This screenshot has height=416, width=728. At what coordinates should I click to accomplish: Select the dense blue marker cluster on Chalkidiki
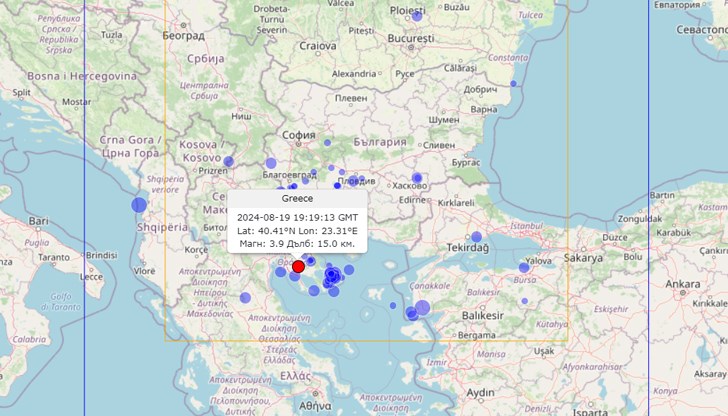(333, 276)
